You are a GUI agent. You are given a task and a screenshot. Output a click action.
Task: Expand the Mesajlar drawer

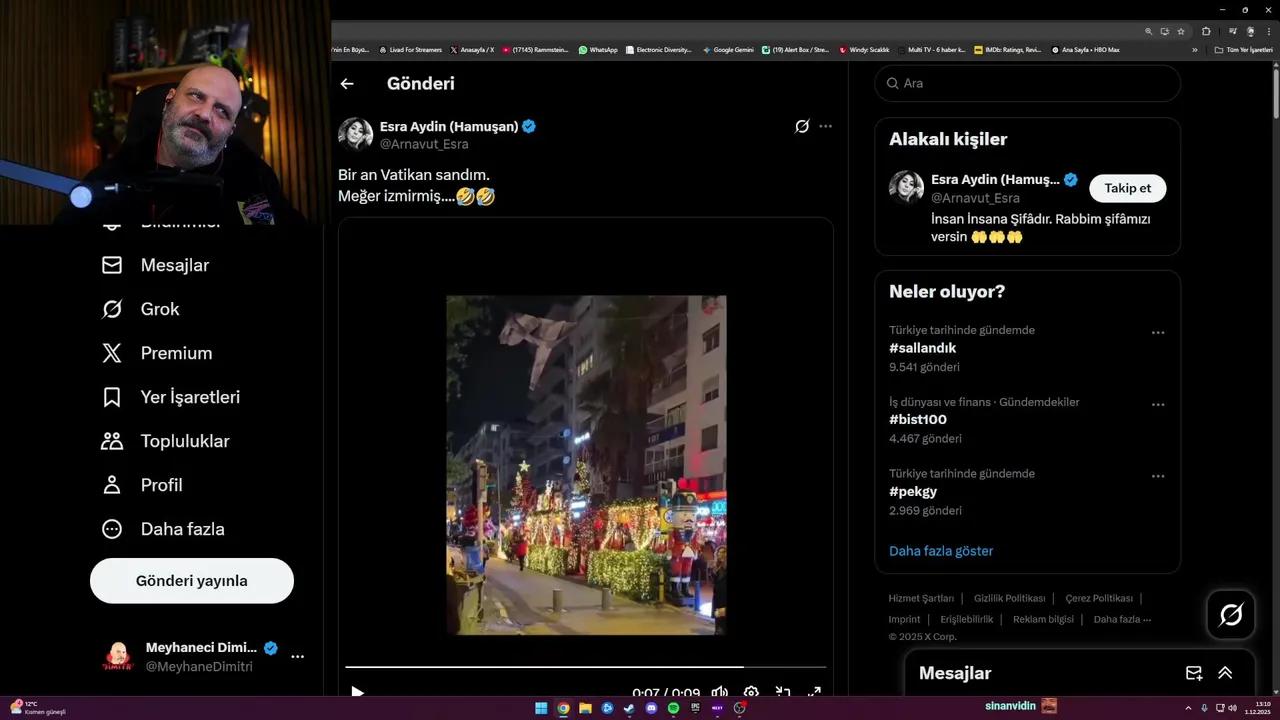coord(1225,673)
